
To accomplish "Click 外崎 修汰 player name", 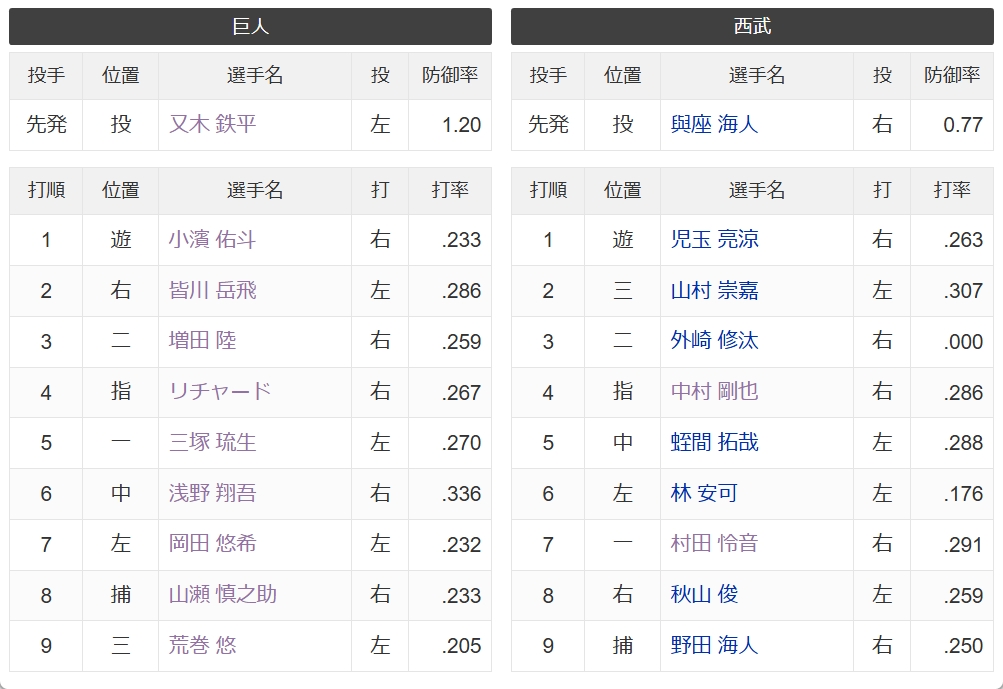I will pyautogui.click(x=714, y=341).
